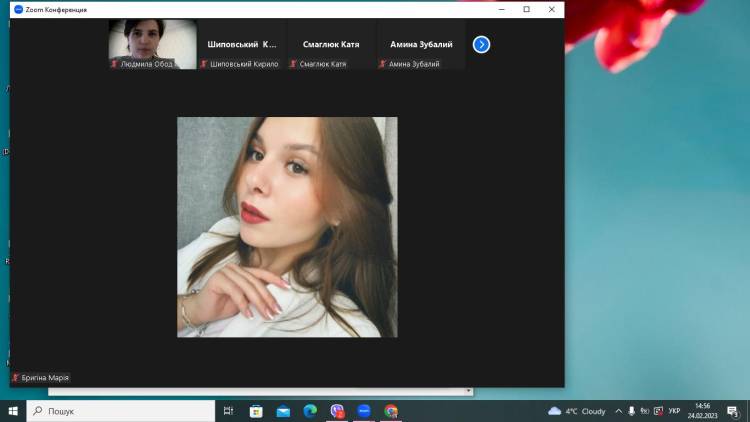Select Людмила Обод video thumbnail

pyautogui.click(x=152, y=44)
